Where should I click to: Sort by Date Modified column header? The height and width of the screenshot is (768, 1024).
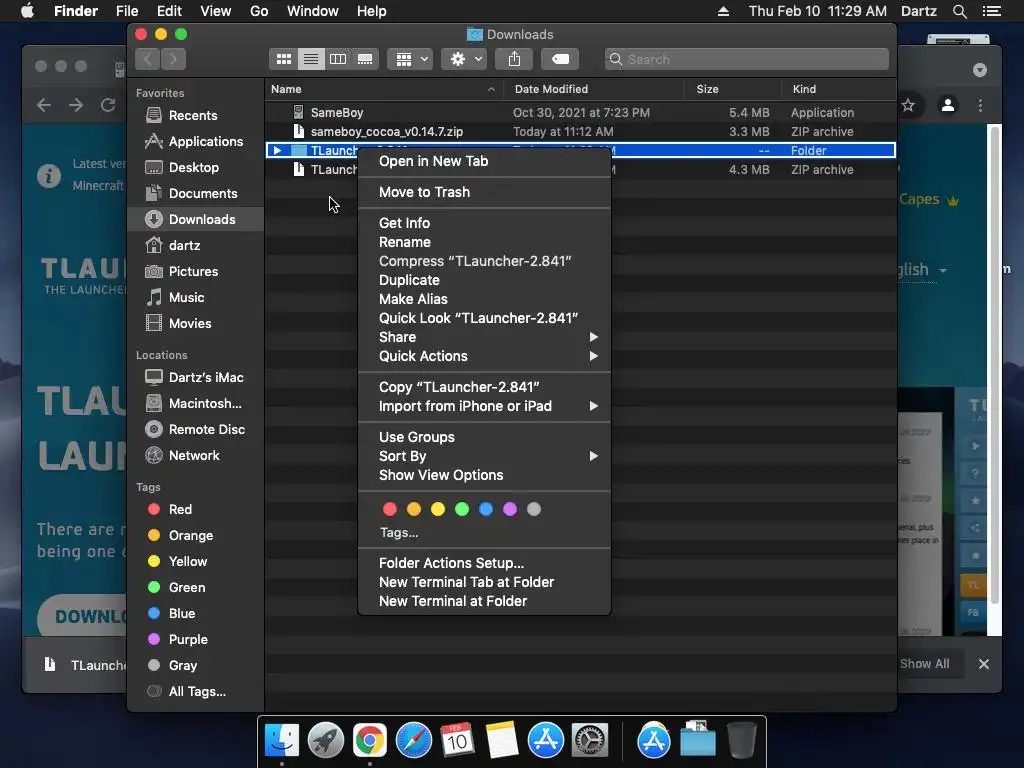point(594,89)
